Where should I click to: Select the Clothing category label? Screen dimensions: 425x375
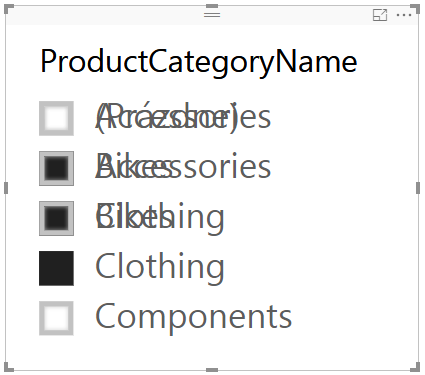[160, 268]
